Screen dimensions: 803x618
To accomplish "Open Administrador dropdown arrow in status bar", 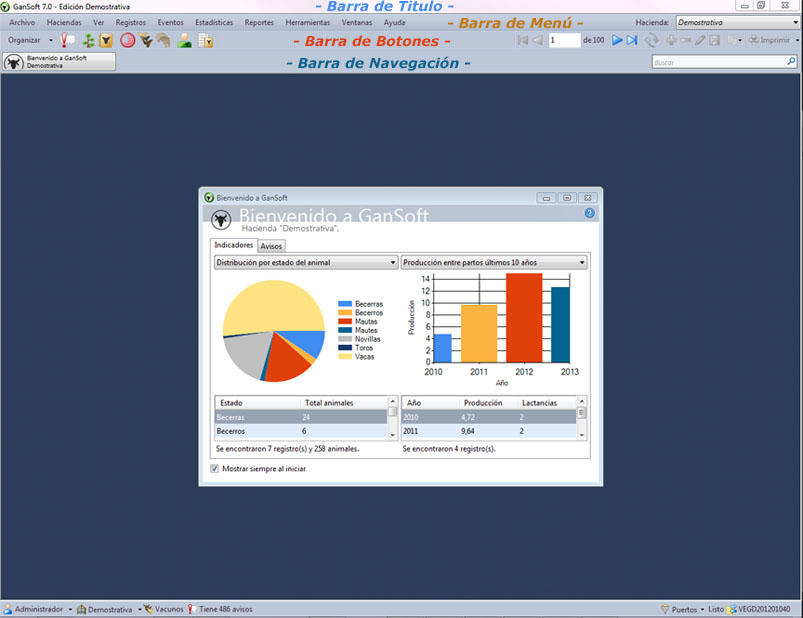I will point(70,609).
